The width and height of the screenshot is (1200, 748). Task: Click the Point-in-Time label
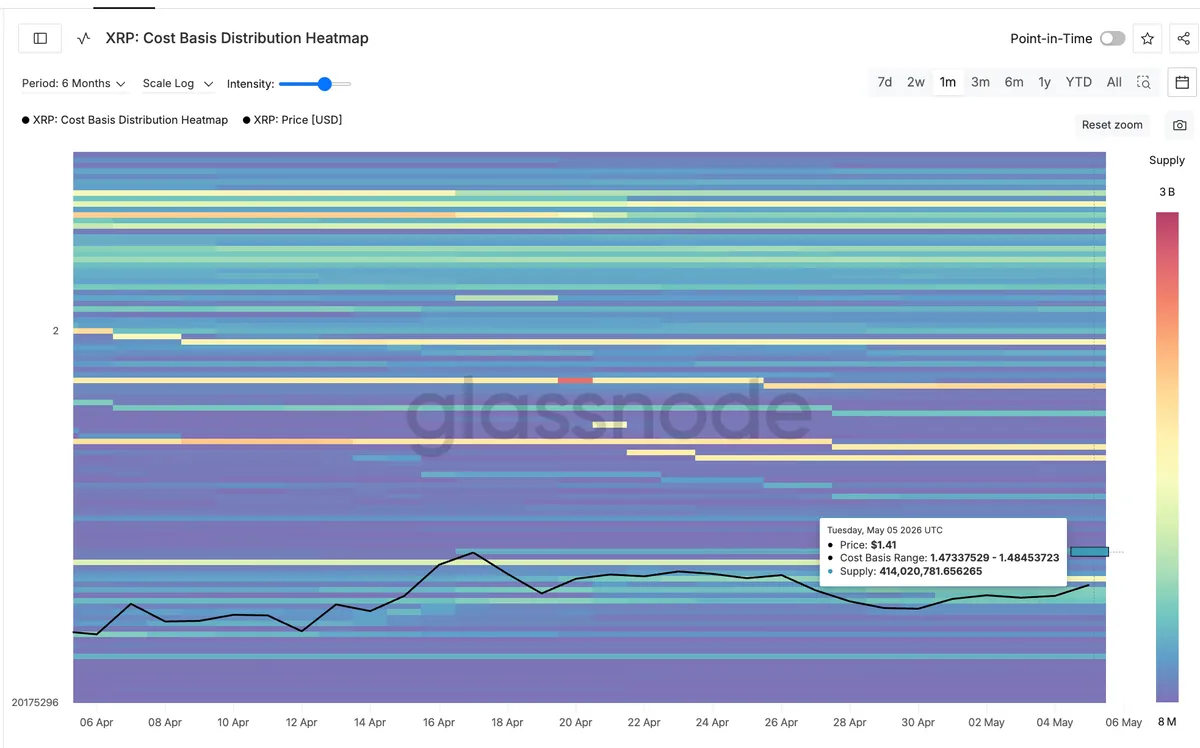point(1051,38)
